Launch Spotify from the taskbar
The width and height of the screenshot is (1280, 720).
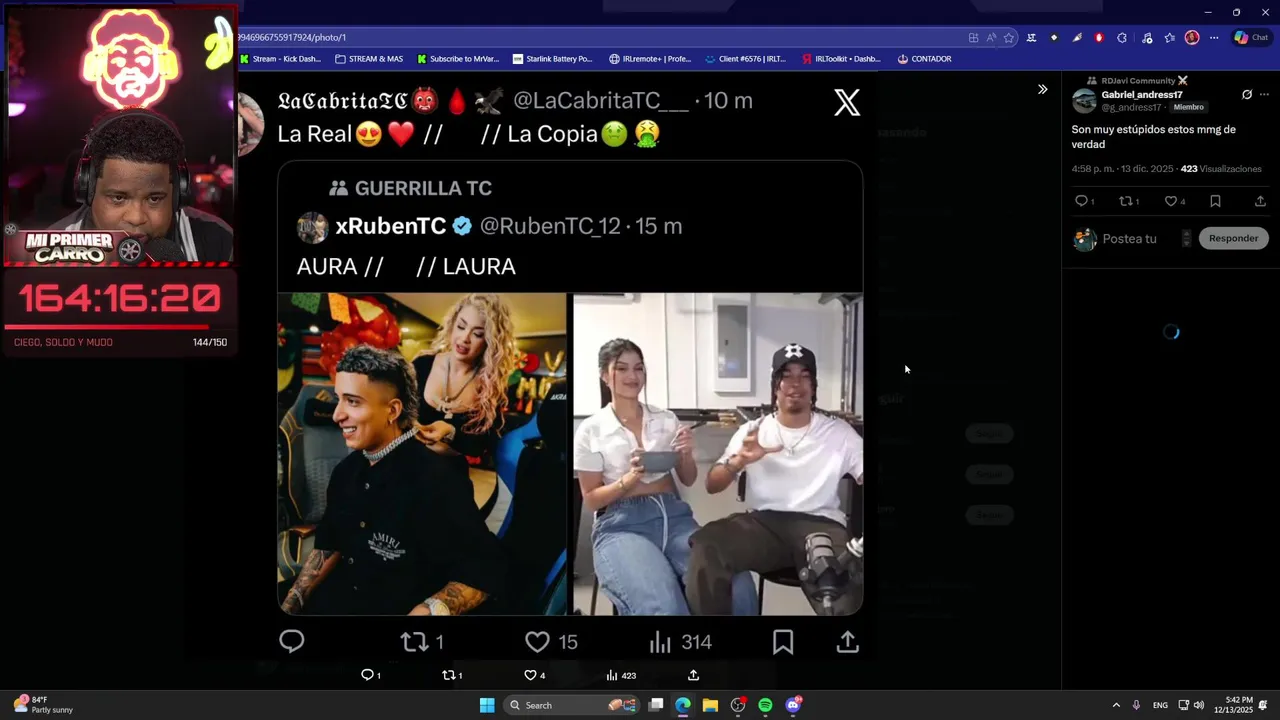click(765, 705)
